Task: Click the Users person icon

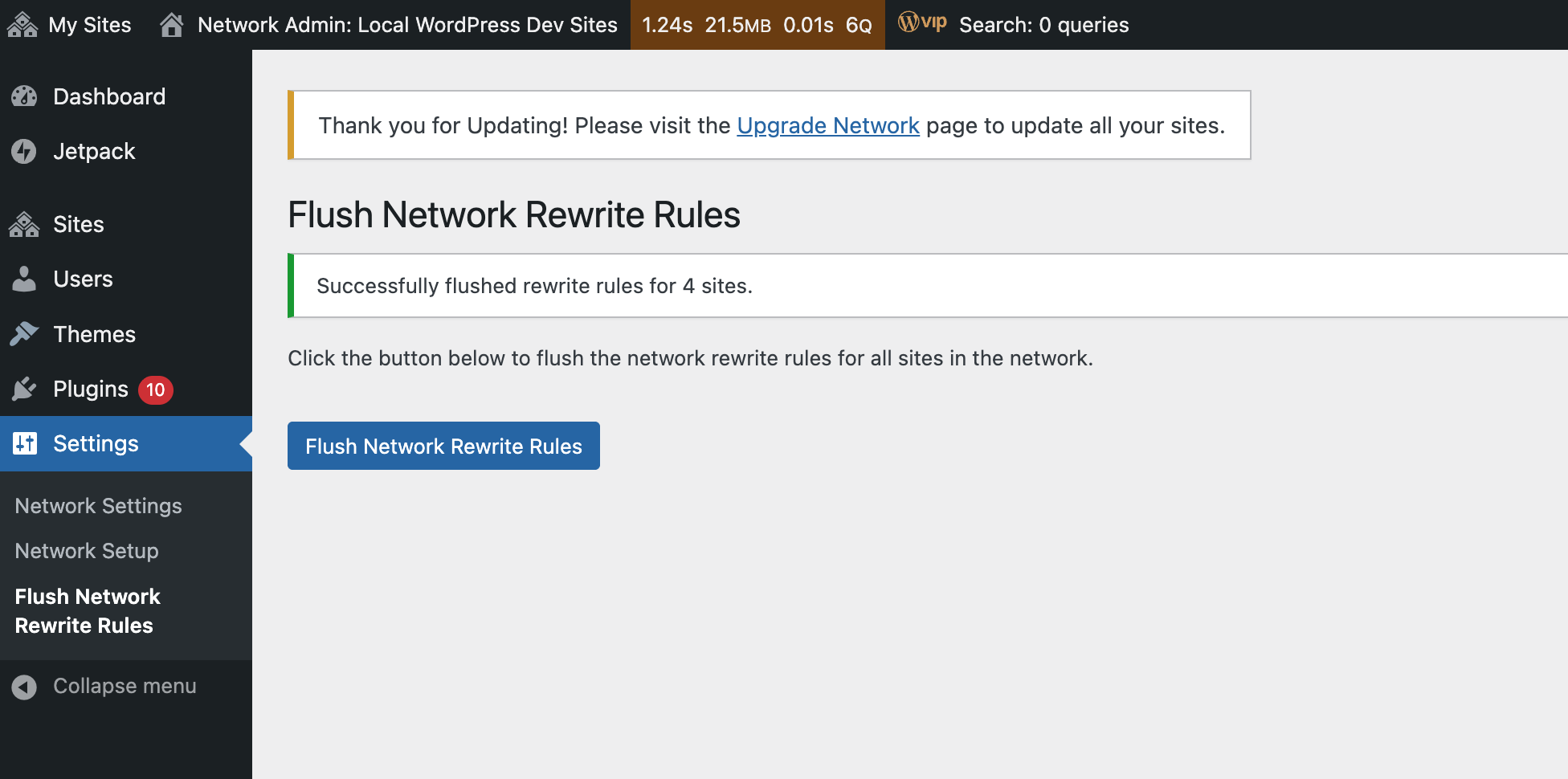Action: point(24,279)
